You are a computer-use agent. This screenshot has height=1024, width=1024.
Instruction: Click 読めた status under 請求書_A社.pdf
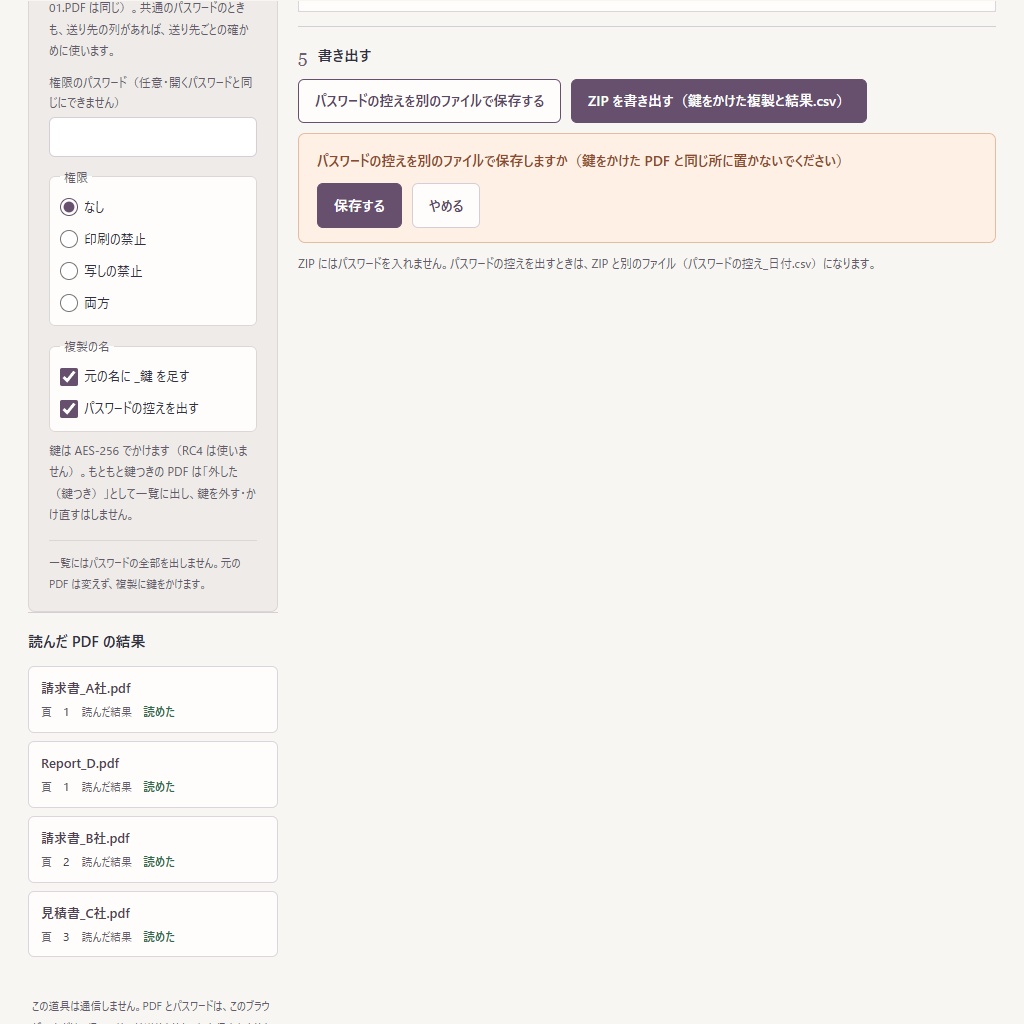159,712
